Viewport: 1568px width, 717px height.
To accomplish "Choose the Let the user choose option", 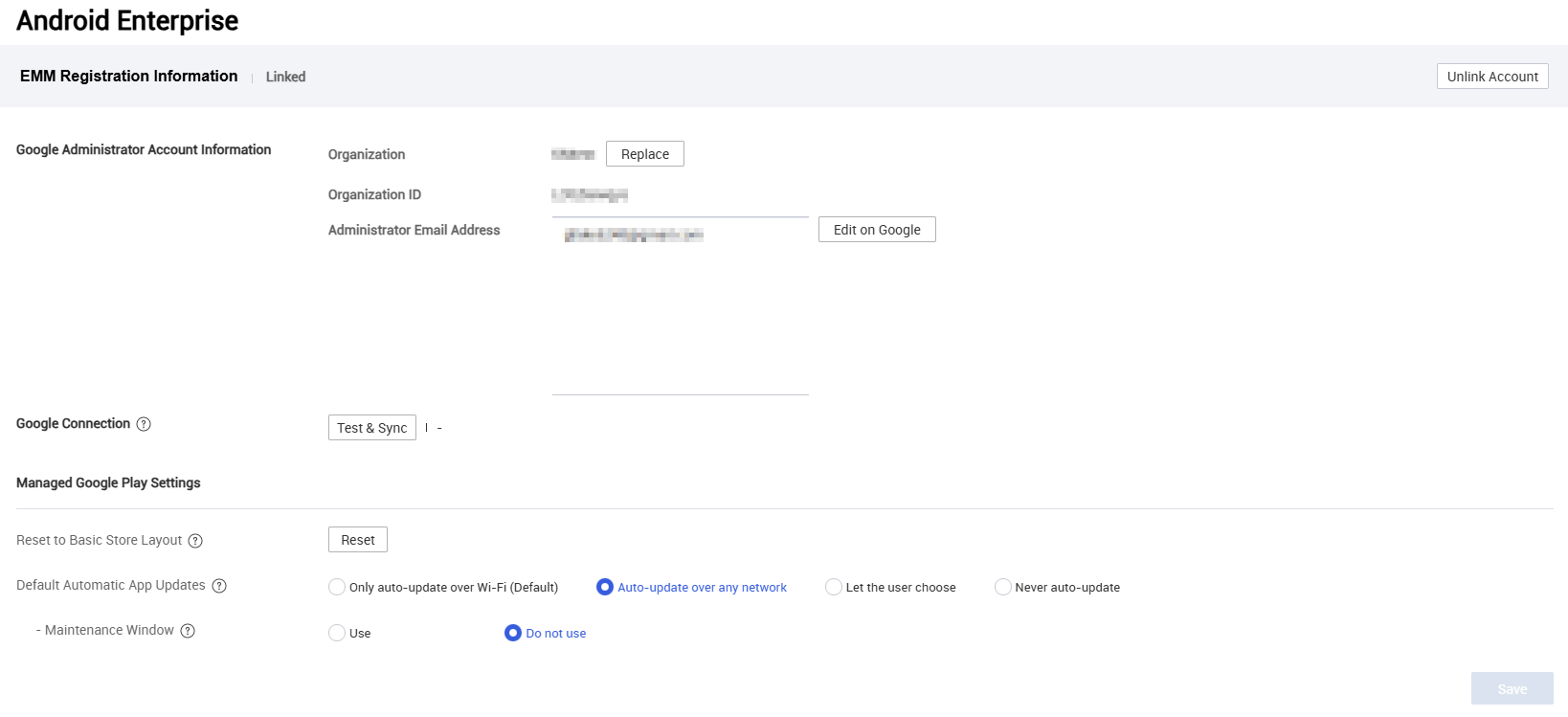I will [x=834, y=587].
